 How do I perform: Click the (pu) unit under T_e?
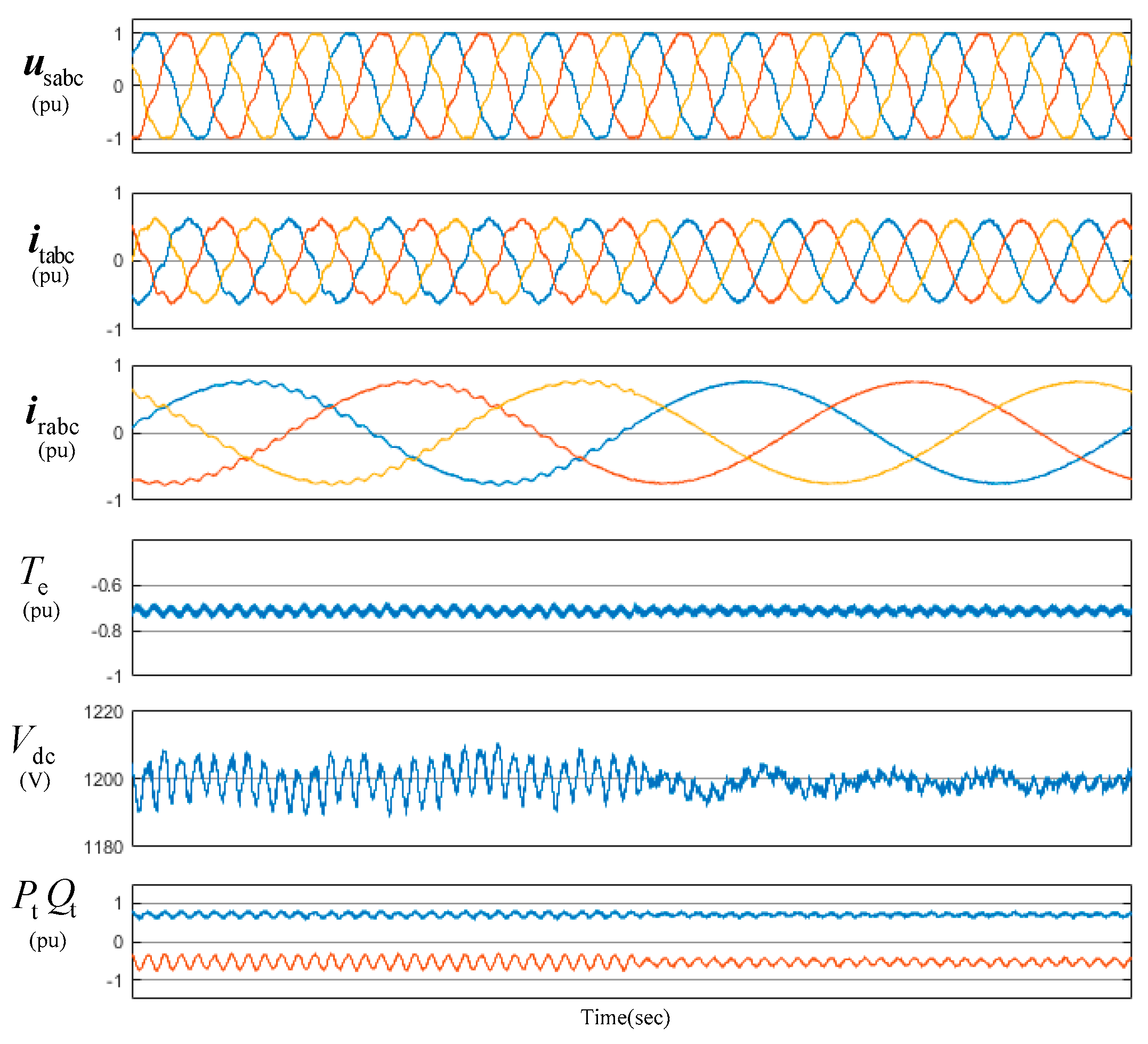[x=41, y=611]
